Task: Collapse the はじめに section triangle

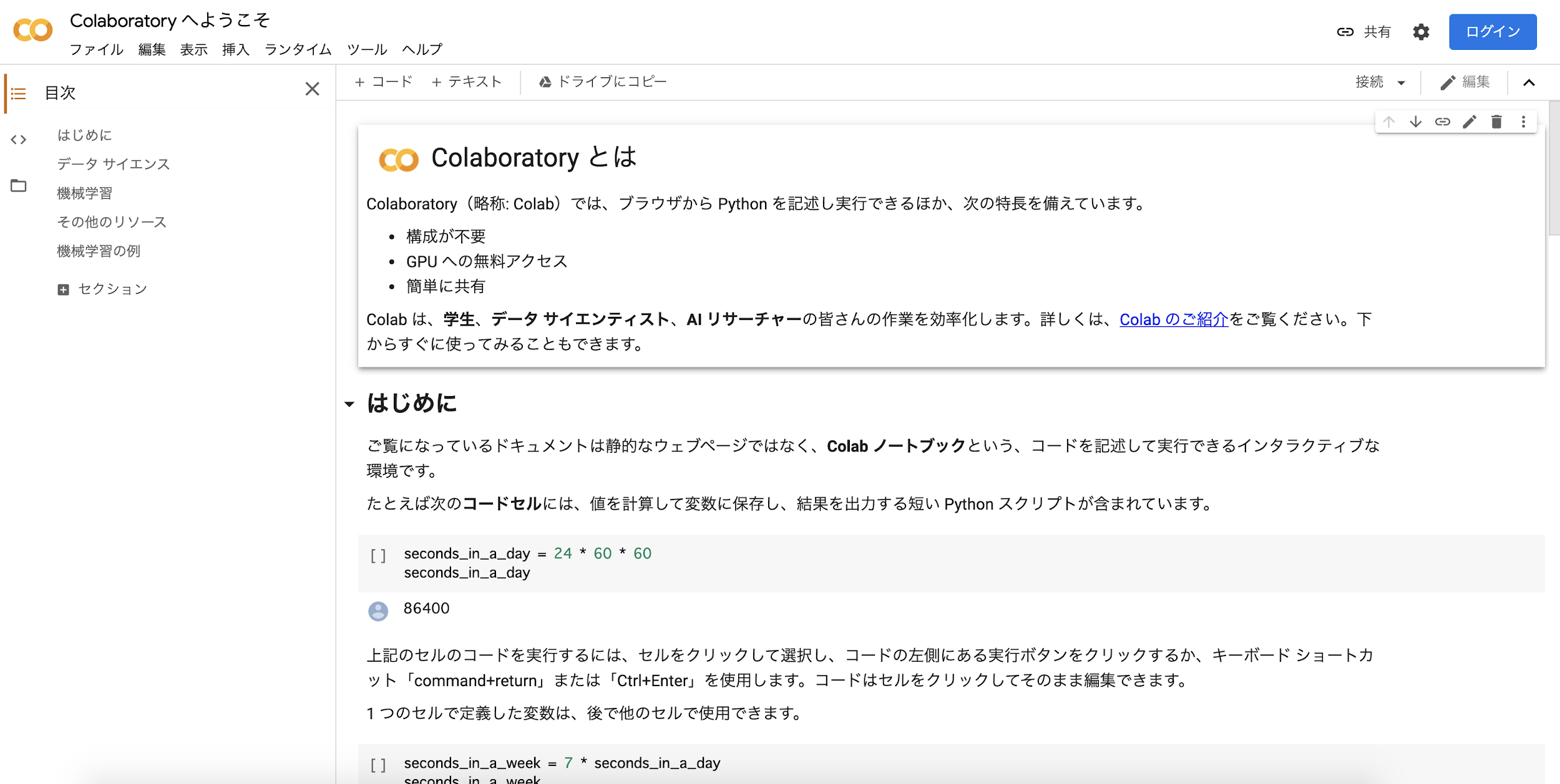Action: pyautogui.click(x=349, y=404)
